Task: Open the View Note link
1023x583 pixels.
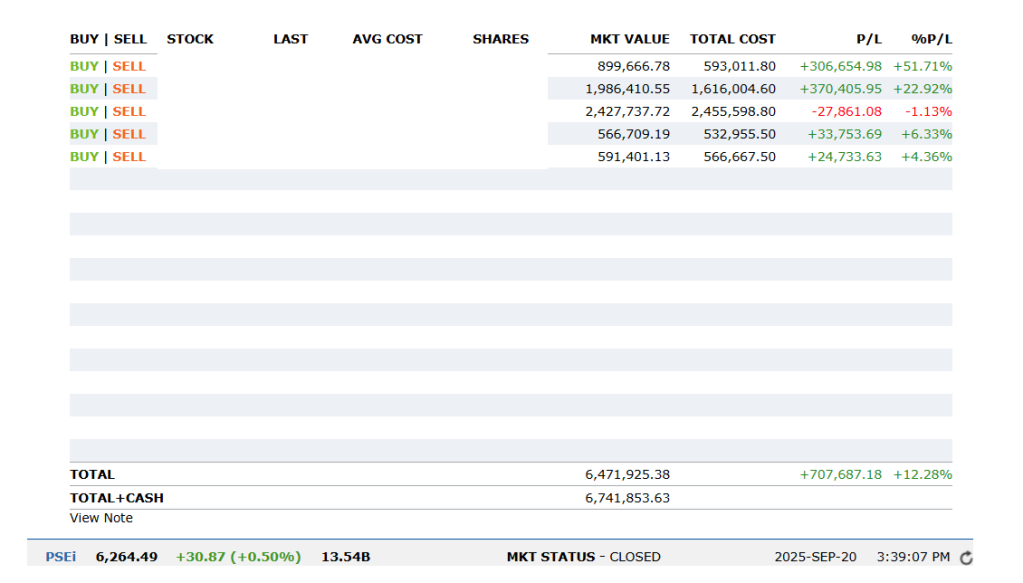Action: pyautogui.click(x=101, y=518)
